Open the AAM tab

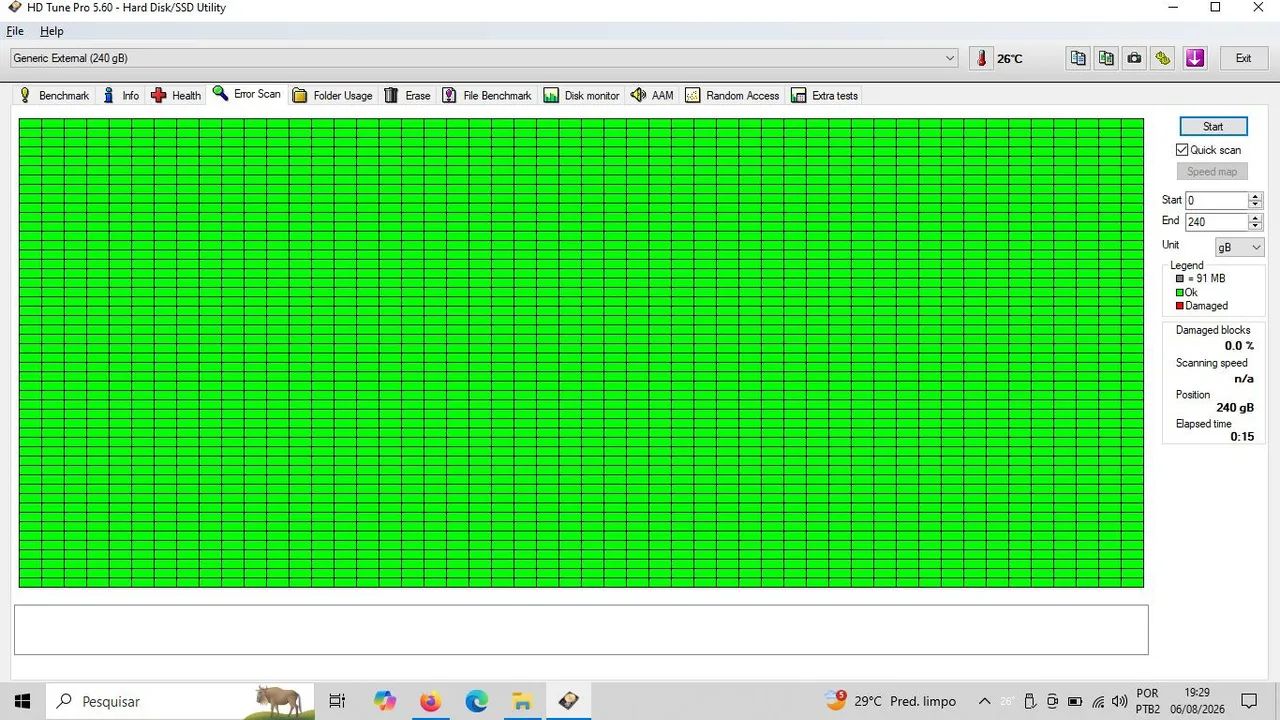652,96
